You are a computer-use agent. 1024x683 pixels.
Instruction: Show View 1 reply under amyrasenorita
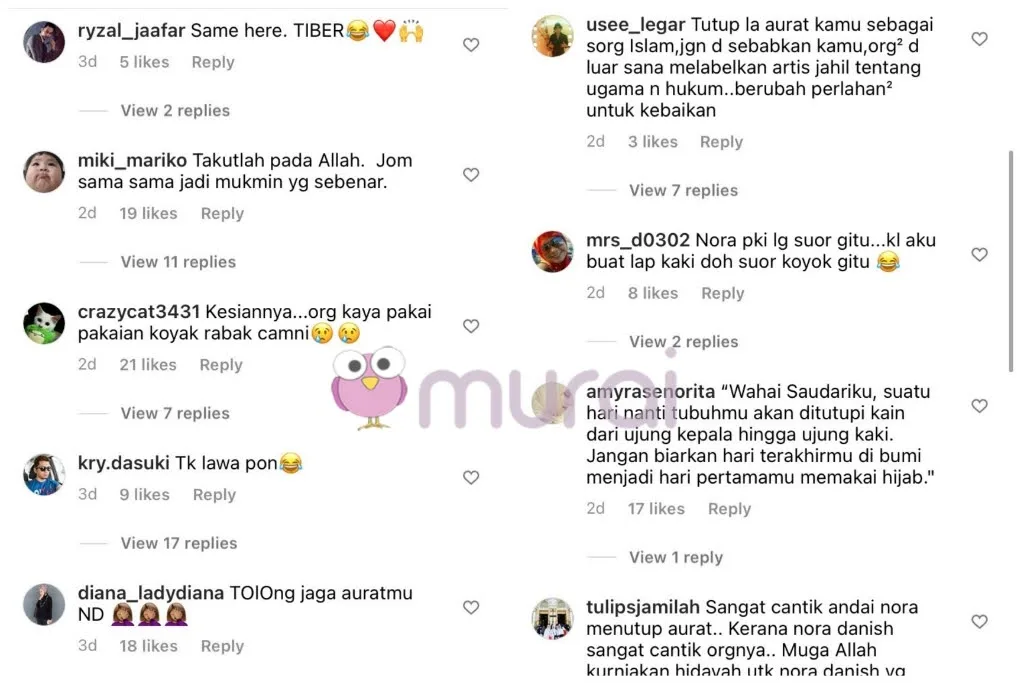pos(675,557)
